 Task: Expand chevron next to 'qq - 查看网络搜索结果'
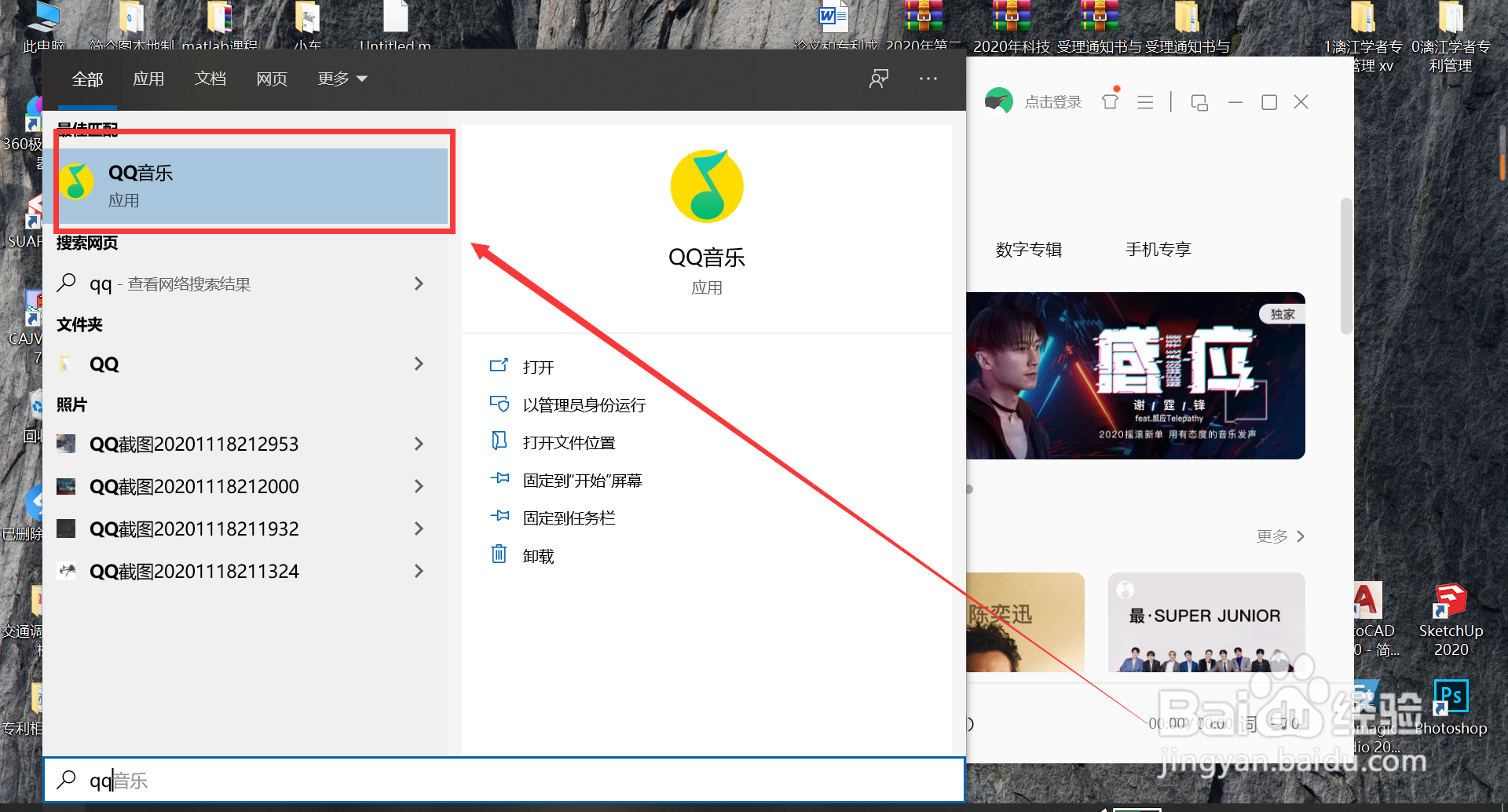pyautogui.click(x=419, y=283)
